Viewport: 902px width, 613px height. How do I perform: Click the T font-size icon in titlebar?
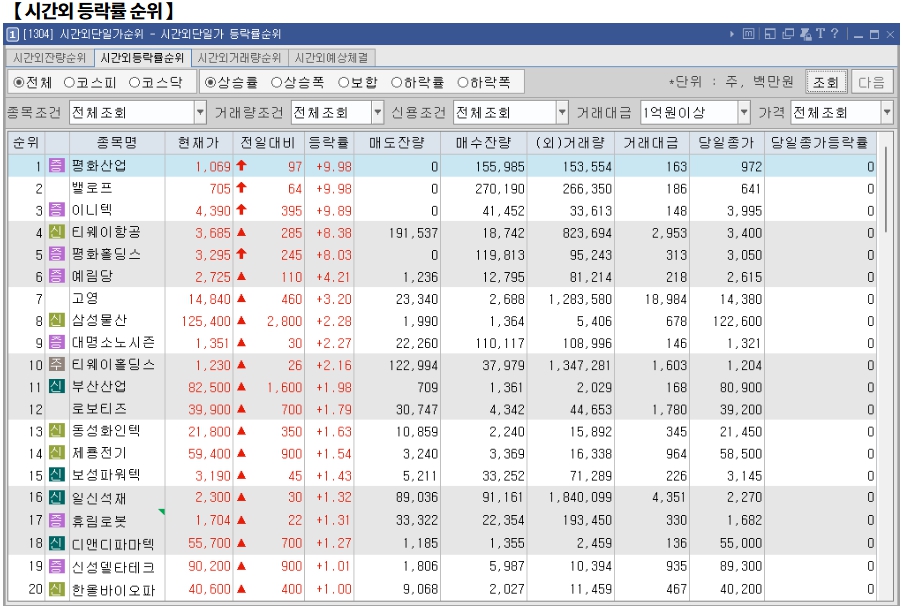click(821, 34)
